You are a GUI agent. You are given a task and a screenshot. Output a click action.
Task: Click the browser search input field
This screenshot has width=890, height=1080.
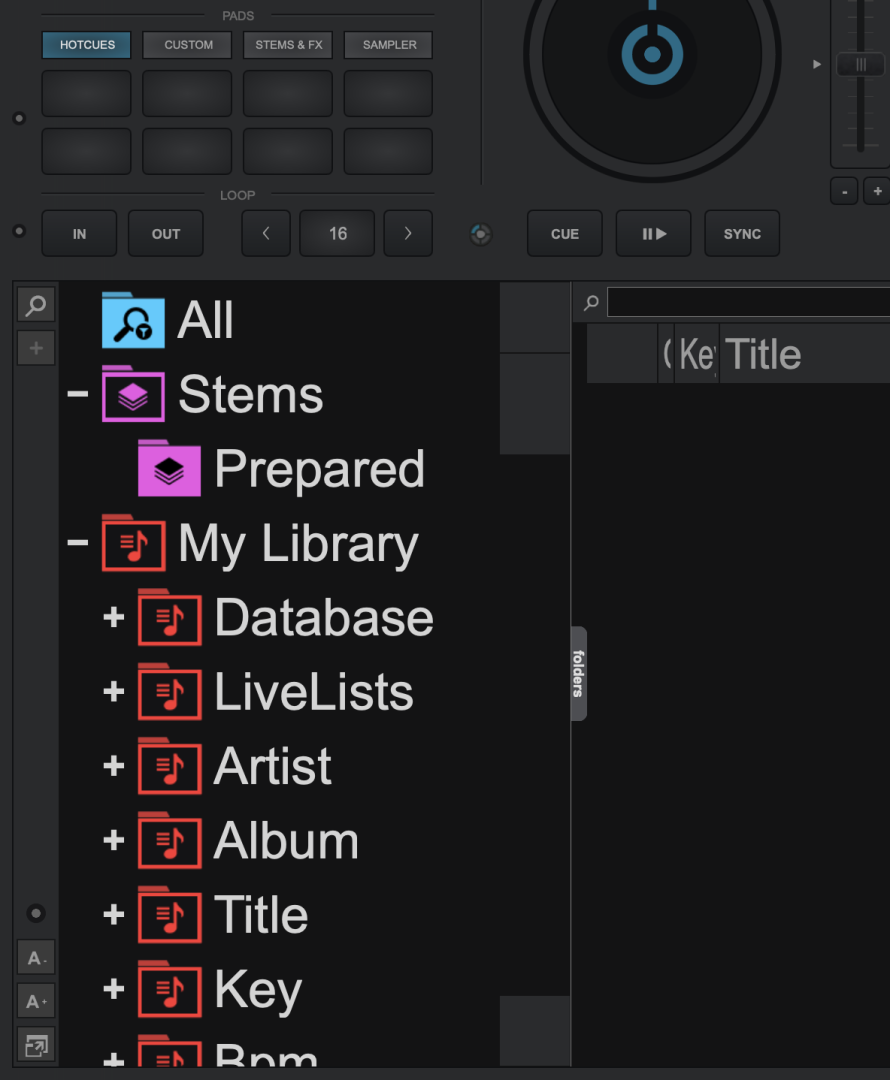[748, 302]
